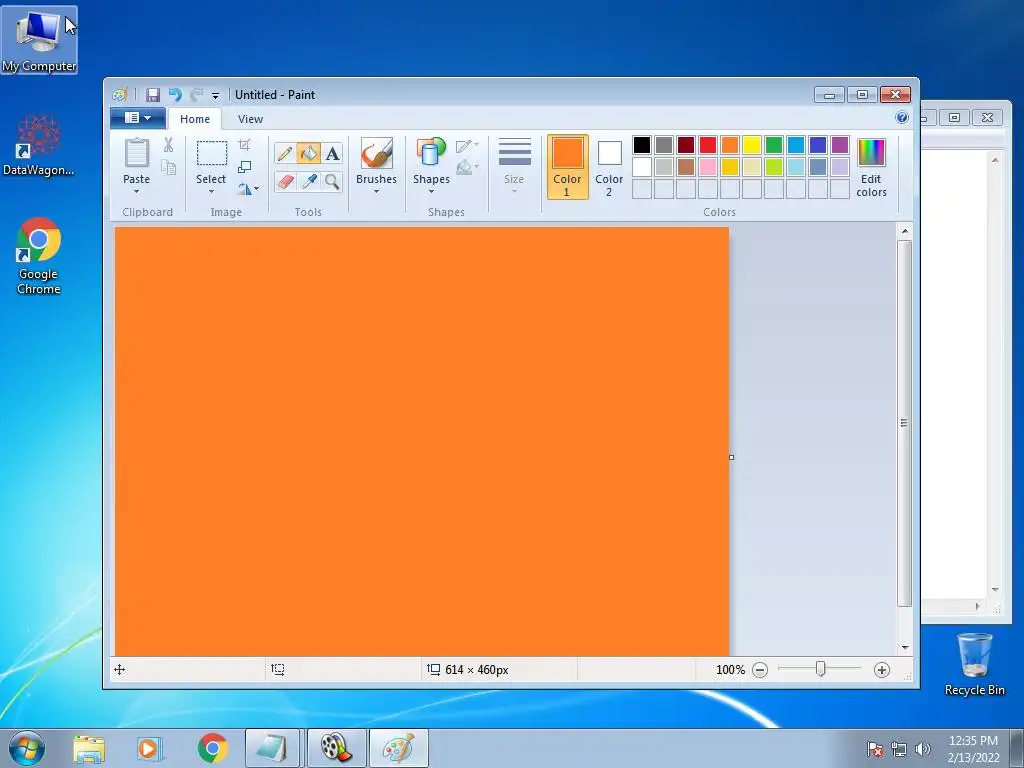1024x768 pixels.
Task: Select the Eraser tool
Action: tap(285, 181)
